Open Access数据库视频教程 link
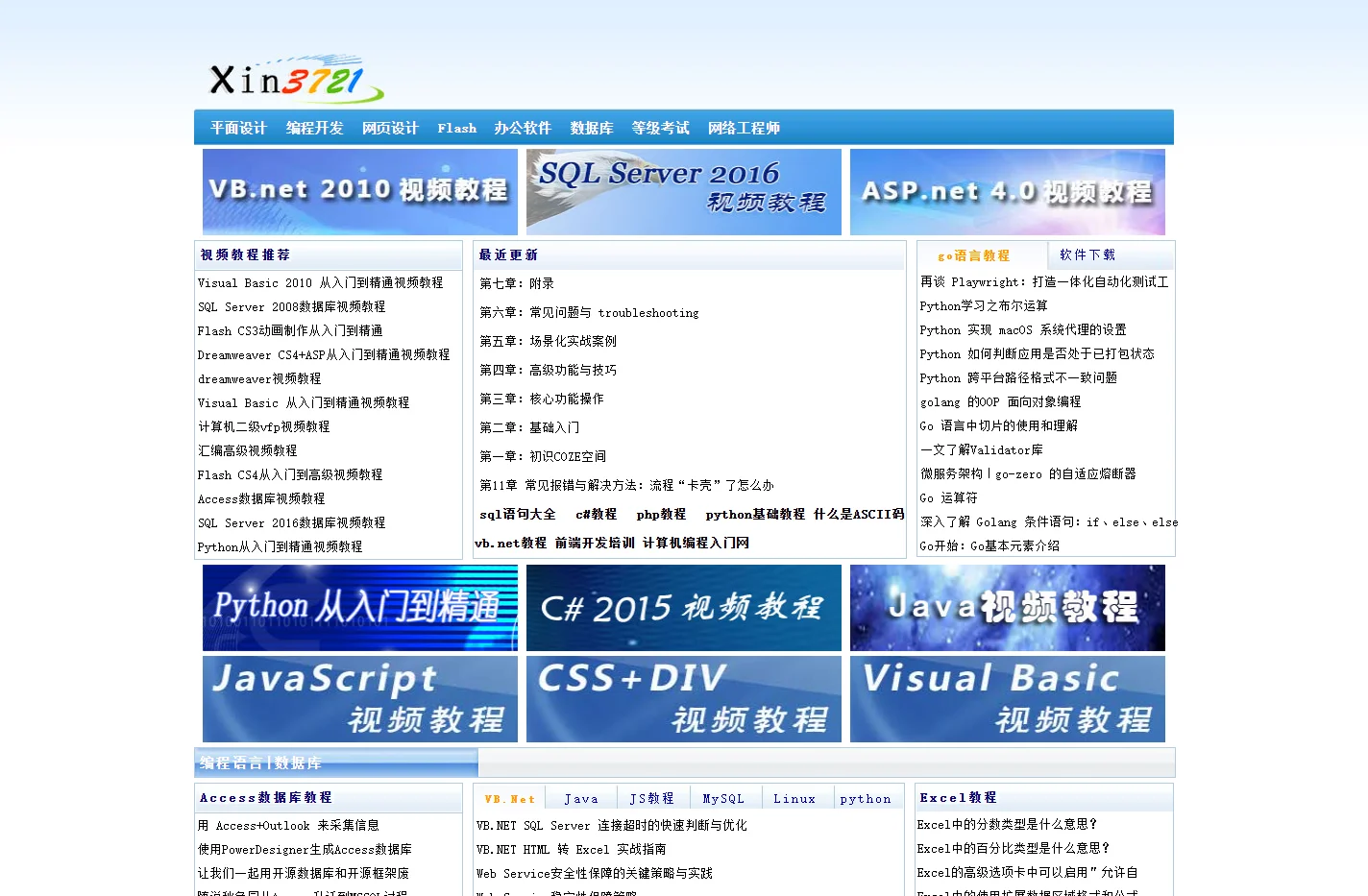This screenshot has height=896, width=1368. coord(261,498)
